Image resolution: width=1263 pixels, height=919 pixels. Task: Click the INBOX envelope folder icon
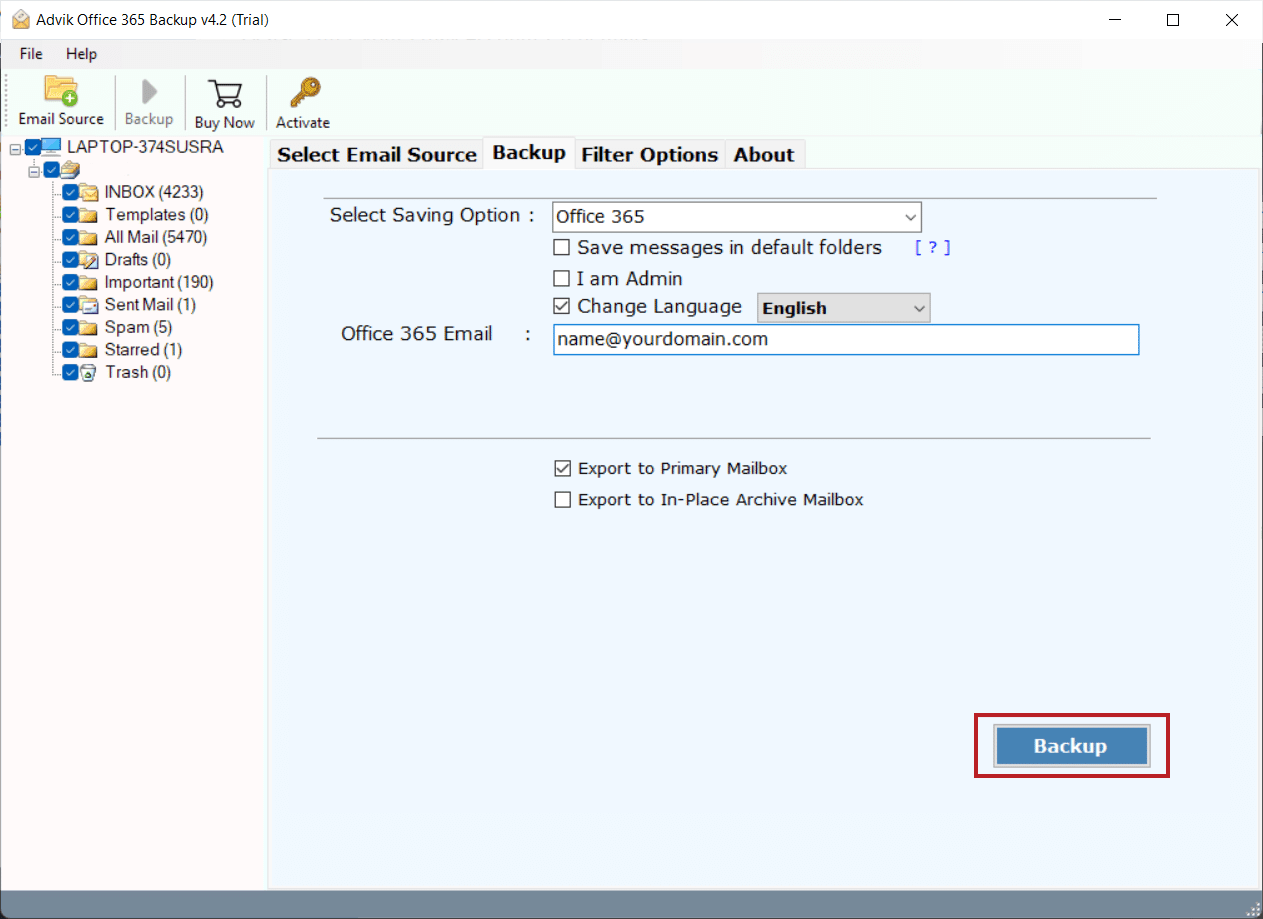pos(89,192)
